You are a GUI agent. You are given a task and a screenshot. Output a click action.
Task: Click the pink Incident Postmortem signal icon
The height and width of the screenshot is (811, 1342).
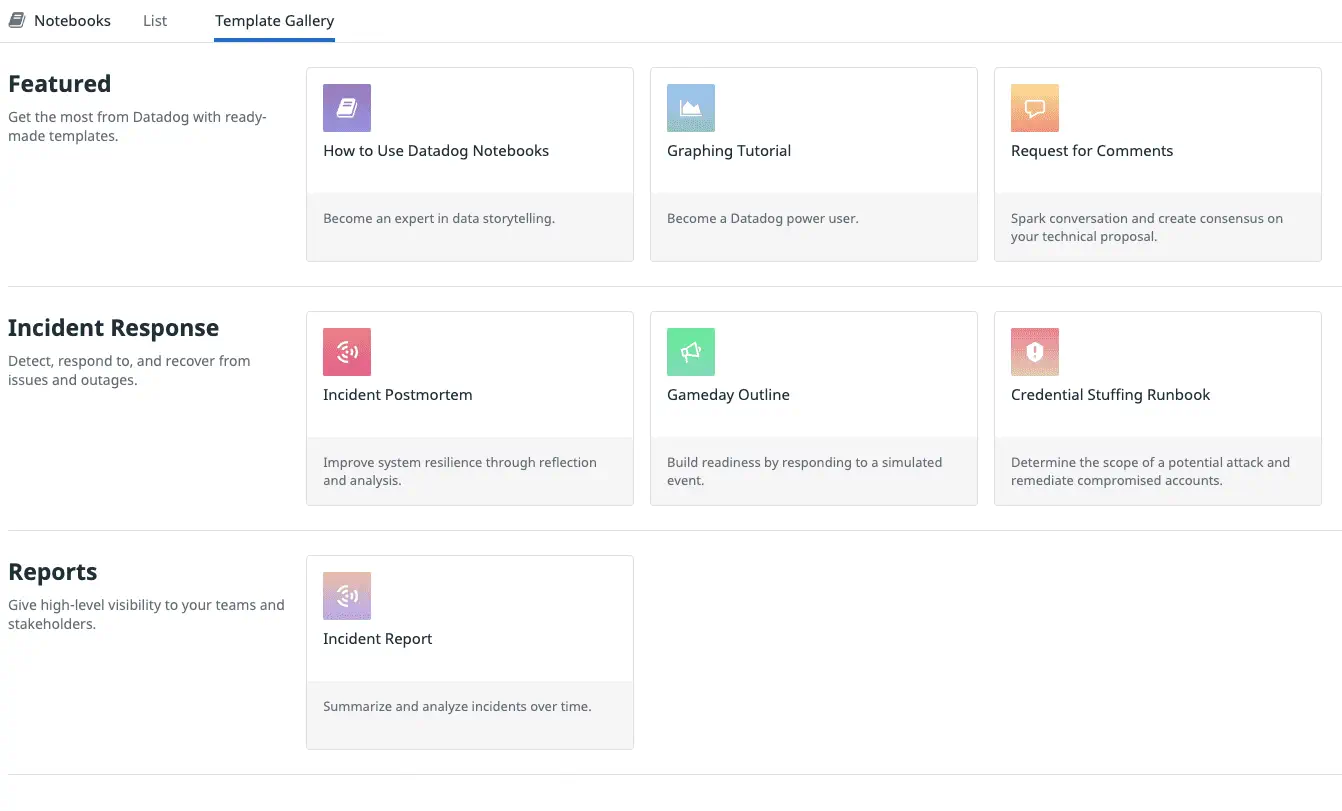coord(347,352)
